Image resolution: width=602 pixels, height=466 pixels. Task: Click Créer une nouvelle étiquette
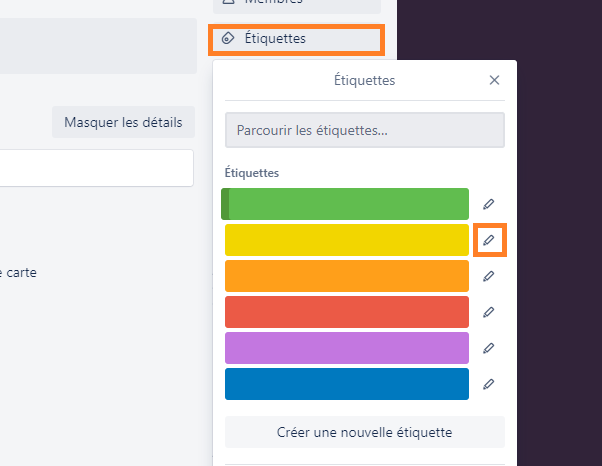coord(365,432)
